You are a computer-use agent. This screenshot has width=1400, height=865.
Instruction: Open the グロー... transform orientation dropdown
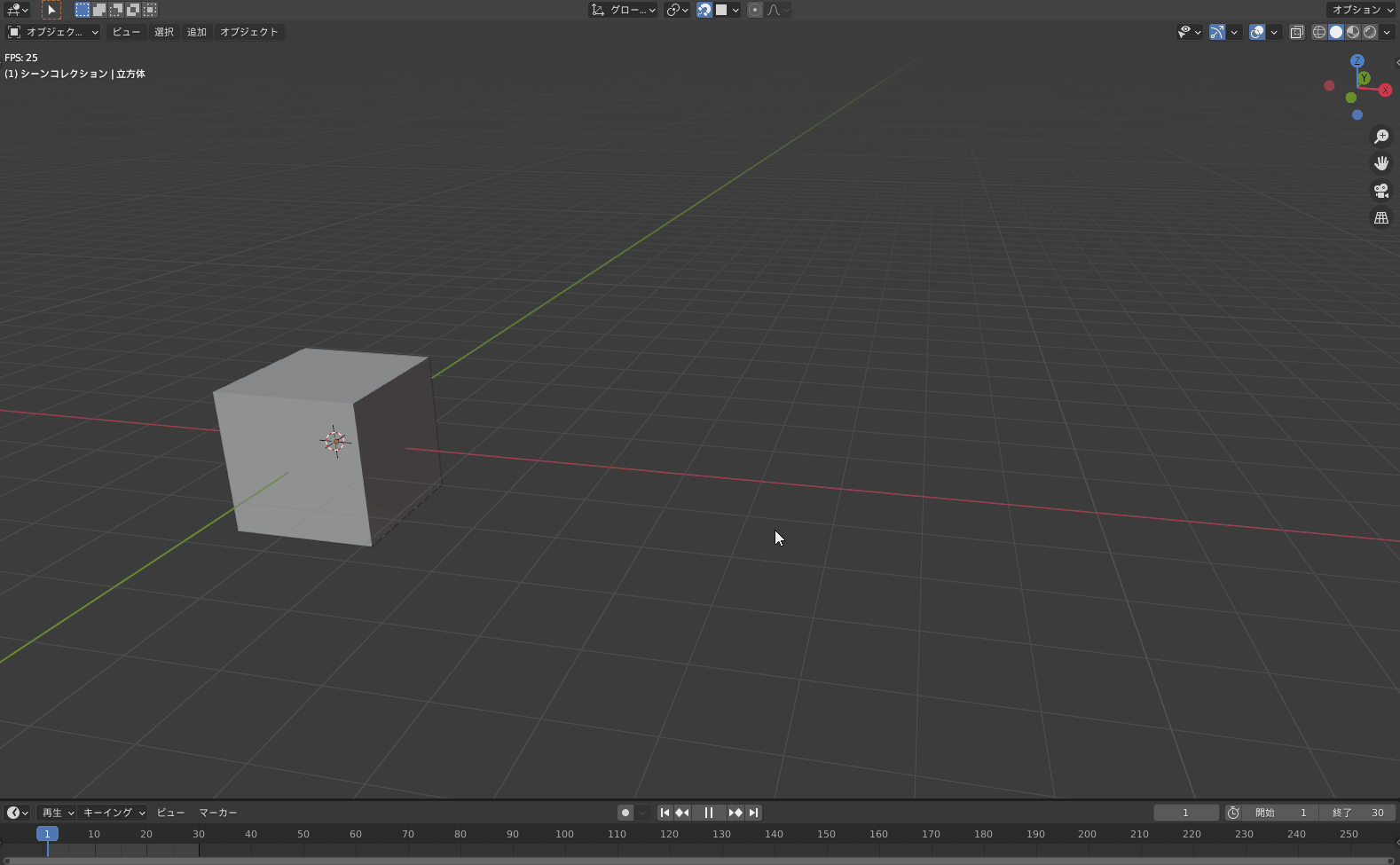click(x=624, y=10)
